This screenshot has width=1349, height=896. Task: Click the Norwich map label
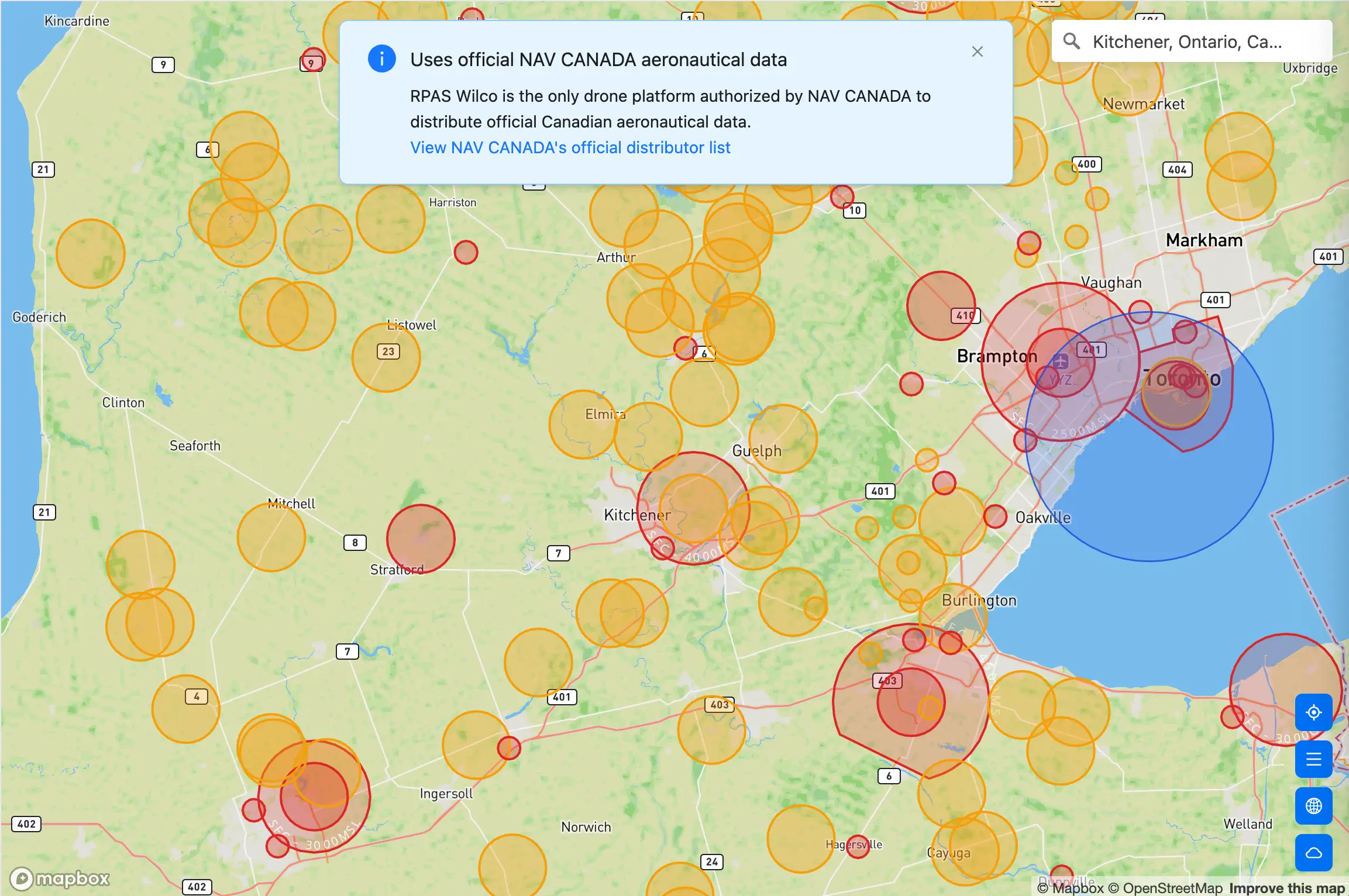coord(586,826)
